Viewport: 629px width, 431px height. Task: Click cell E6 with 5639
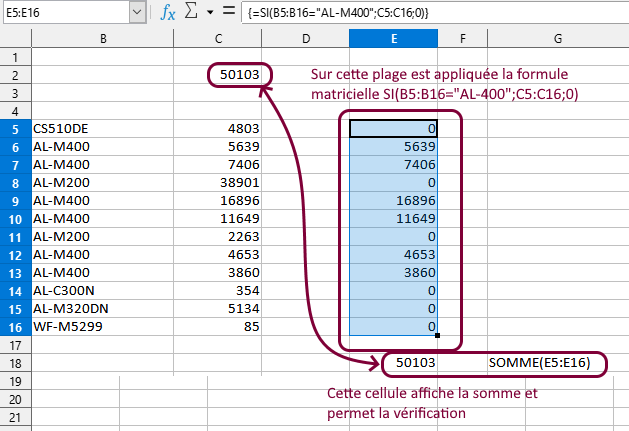click(x=394, y=147)
